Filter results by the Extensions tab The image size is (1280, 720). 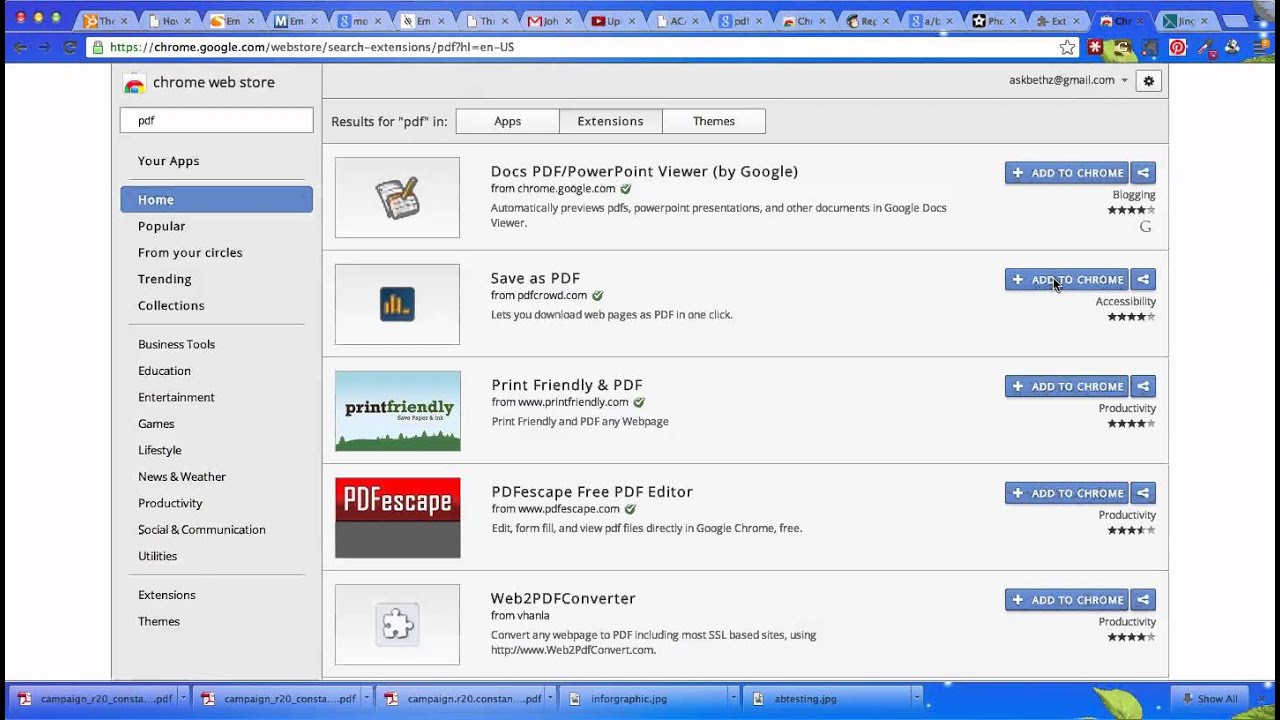pyautogui.click(x=610, y=121)
